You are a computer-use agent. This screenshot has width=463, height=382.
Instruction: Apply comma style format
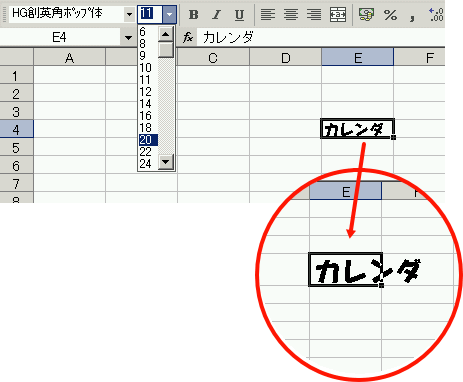[413, 16]
